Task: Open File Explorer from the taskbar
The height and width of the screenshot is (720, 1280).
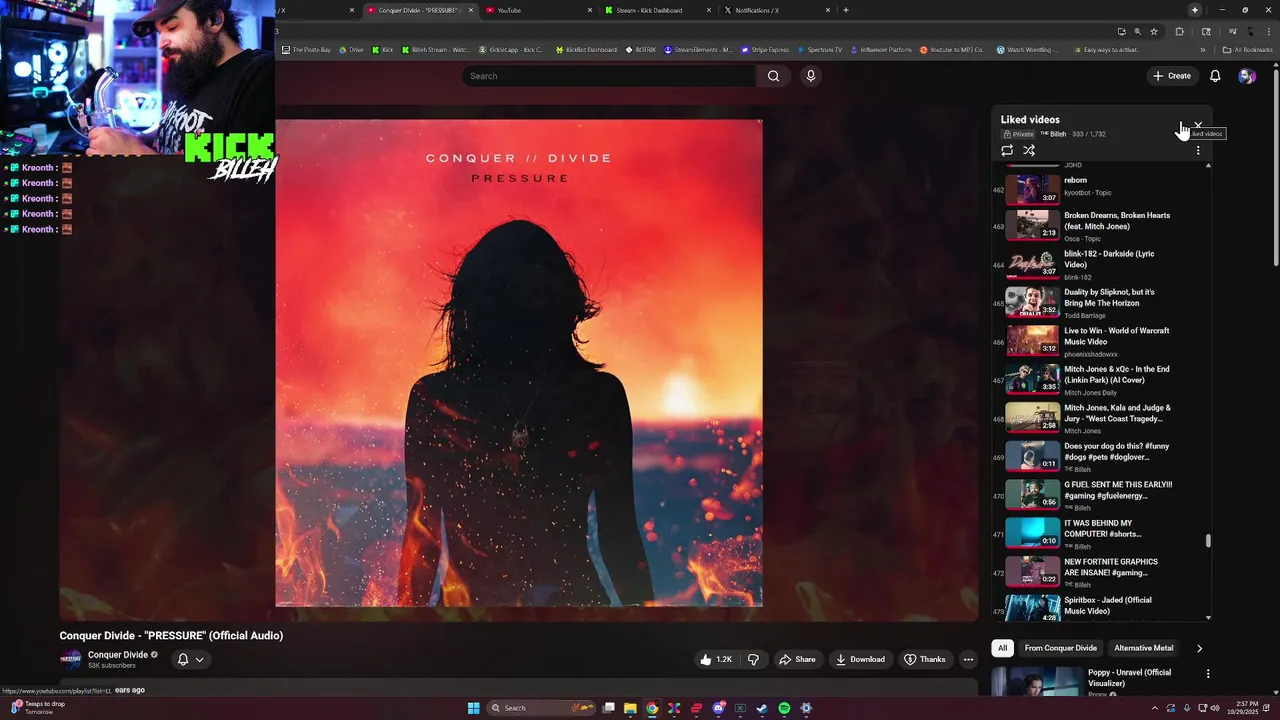Action: click(630, 708)
